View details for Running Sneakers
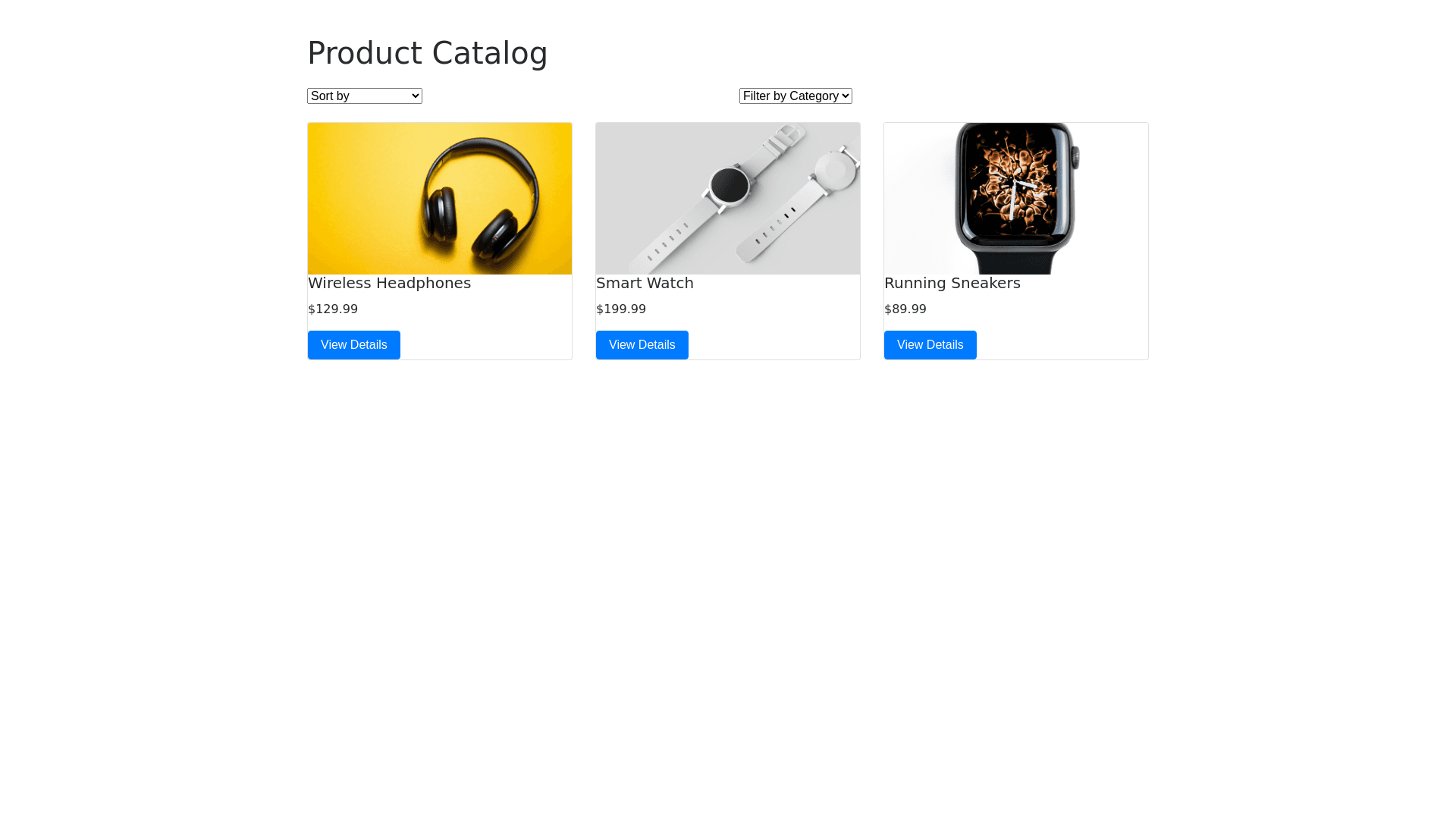This screenshot has height=819, width=1456. pyautogui.click(x=930, y=345)
